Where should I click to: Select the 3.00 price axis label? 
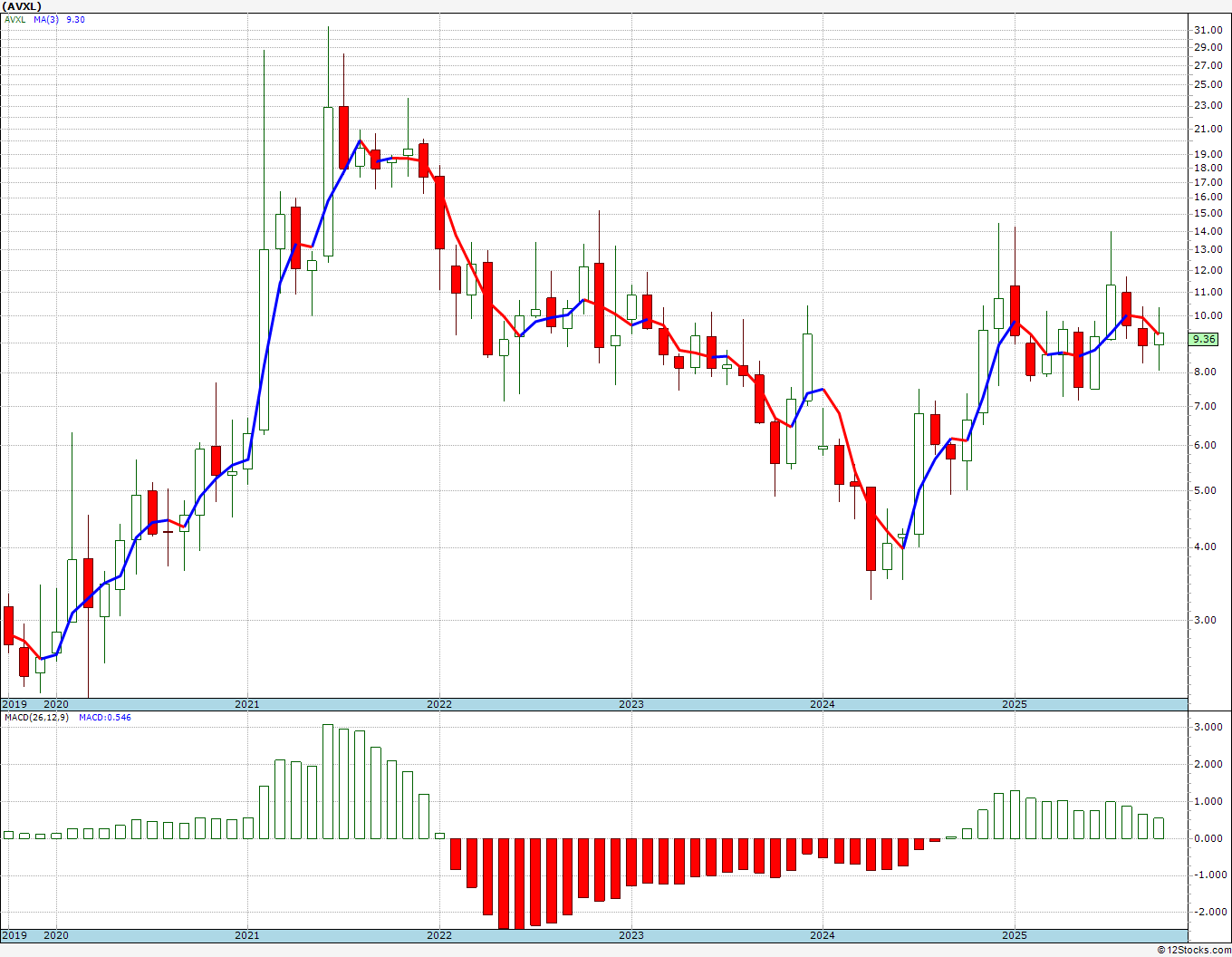pyautogui.click(x=1206, y=620)
